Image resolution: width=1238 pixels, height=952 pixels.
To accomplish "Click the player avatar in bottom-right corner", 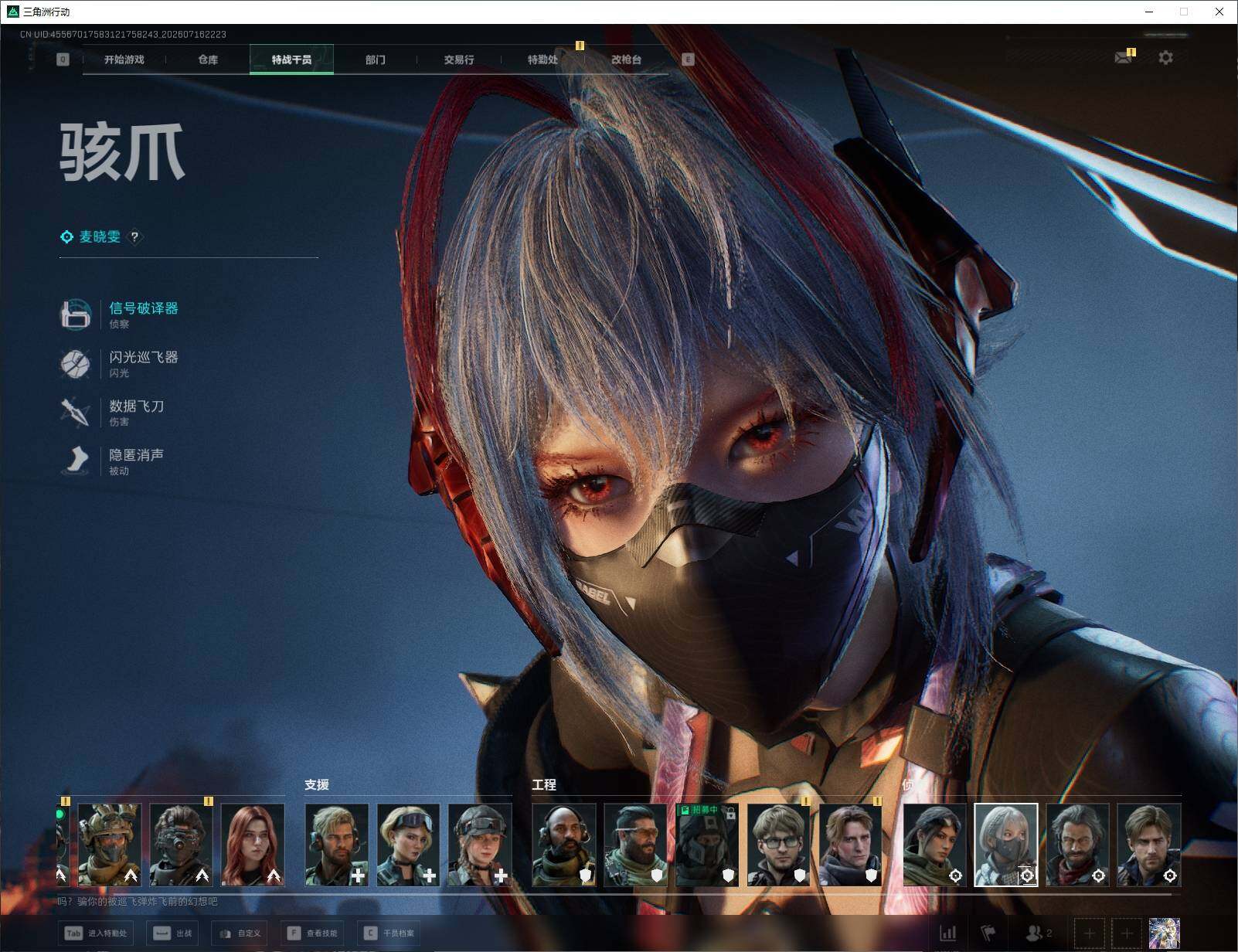I will 1164,933.
